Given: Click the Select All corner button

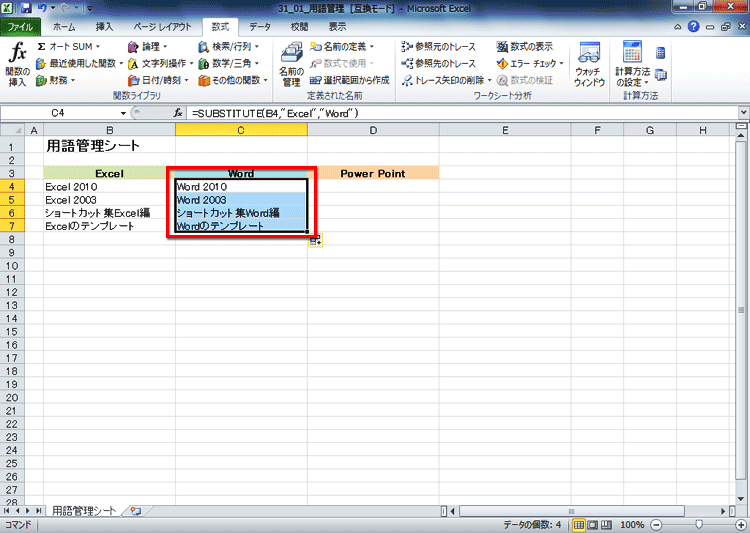Looking at the screenshot, I should [12, 130].
